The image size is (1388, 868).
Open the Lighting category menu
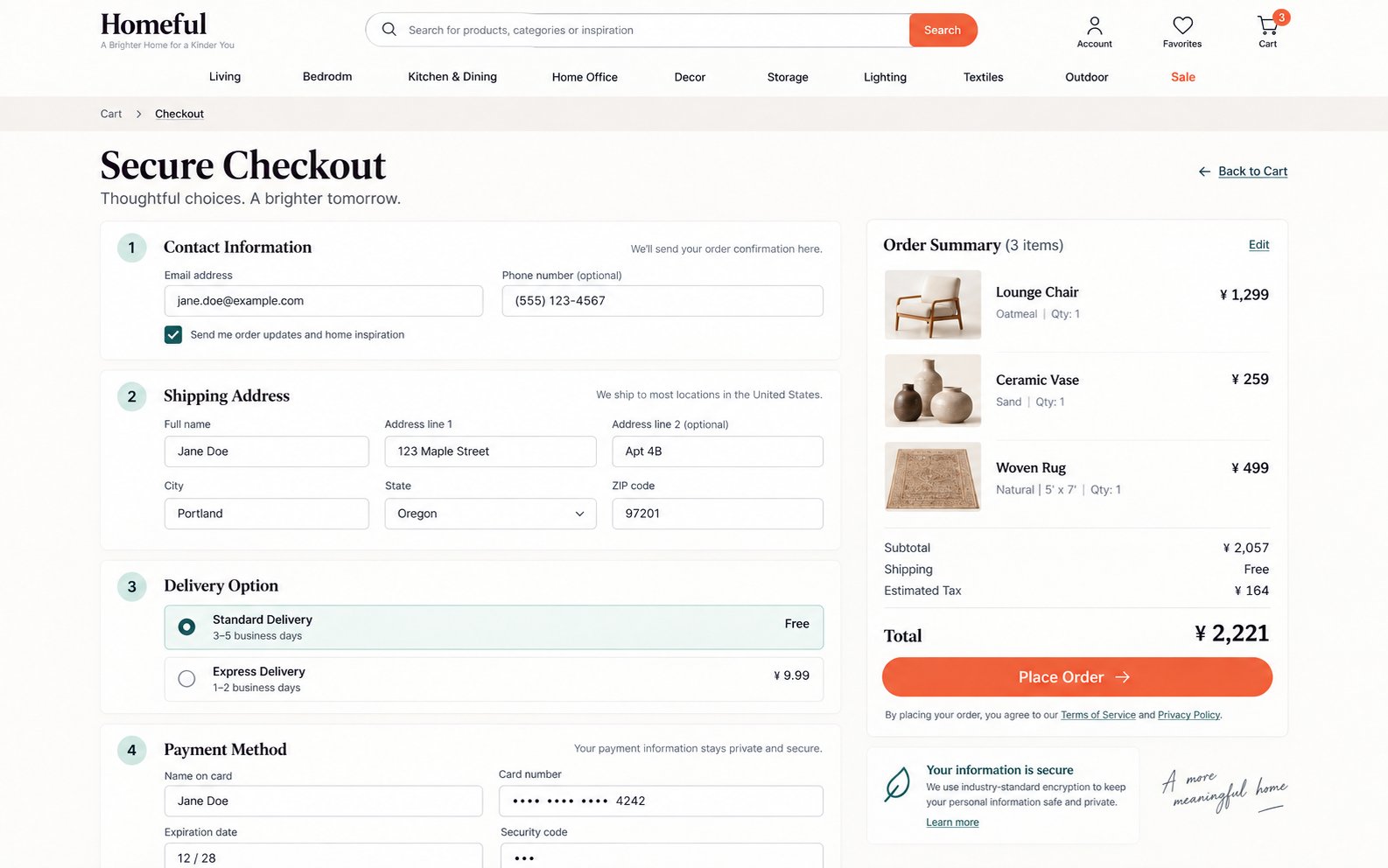pyautogui.click(x=885, y=77)
